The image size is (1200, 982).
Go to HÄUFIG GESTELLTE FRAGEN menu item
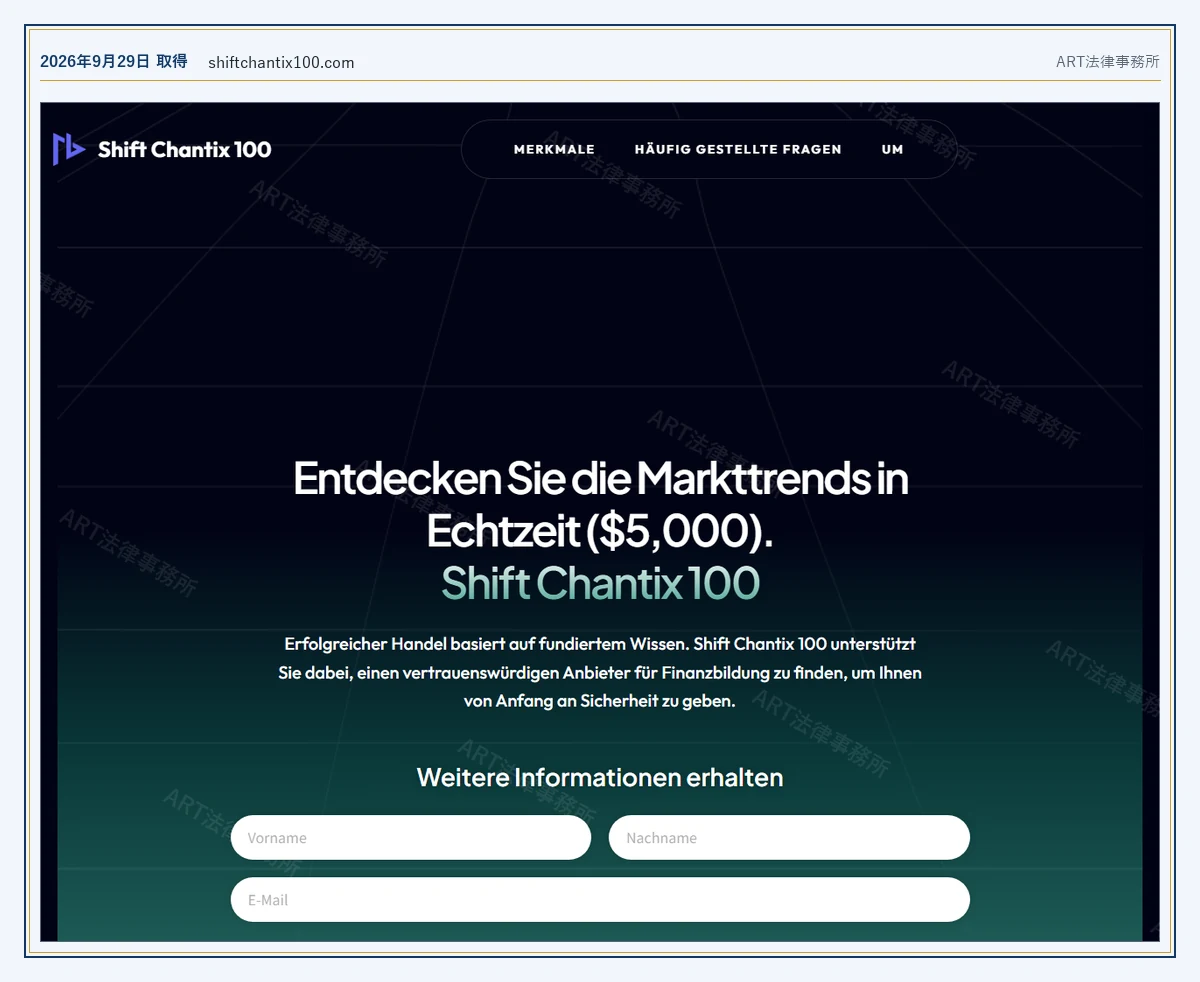(738, 149)
